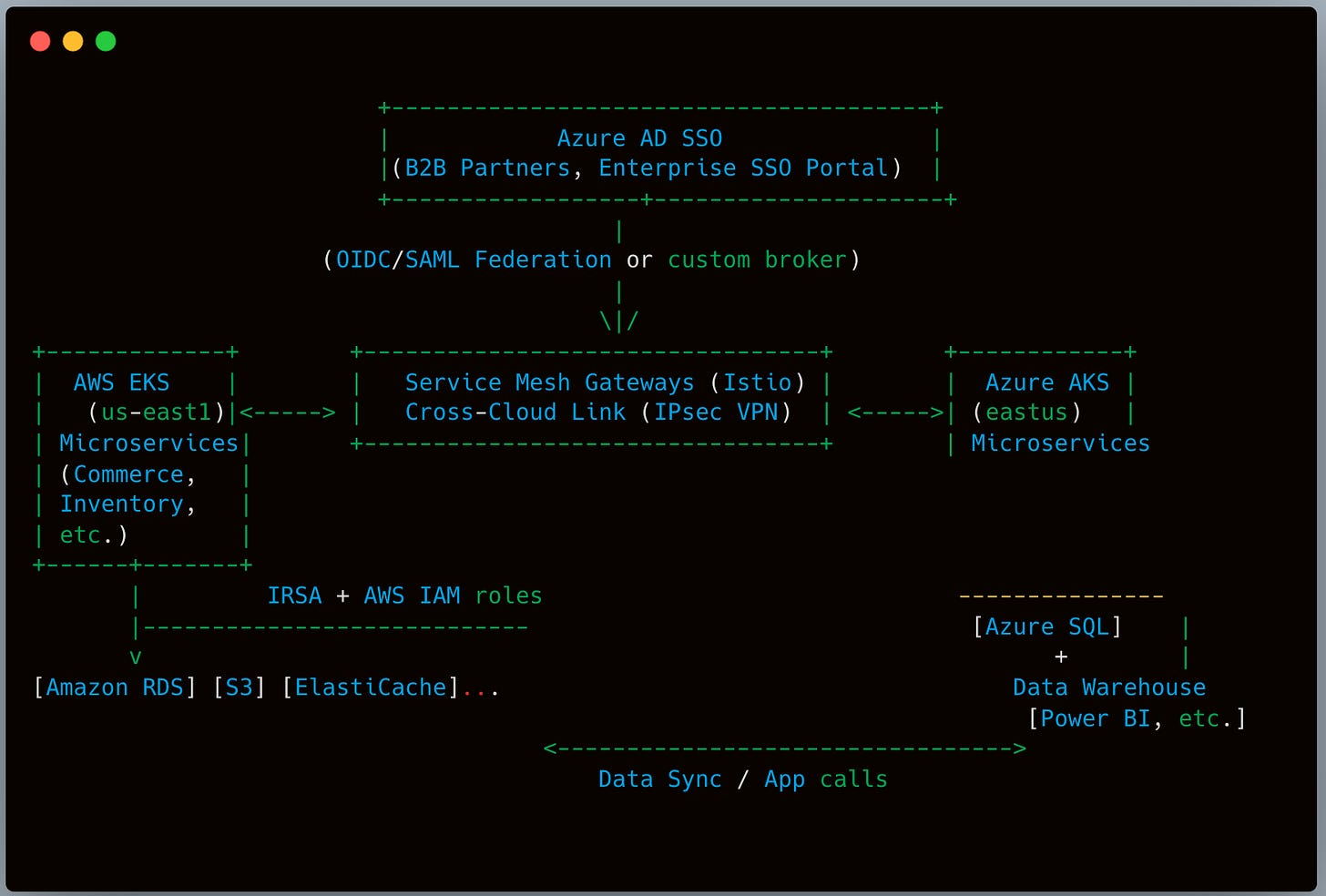Click the '<----->' arrow beside AWS EKS

click(288, 412)
